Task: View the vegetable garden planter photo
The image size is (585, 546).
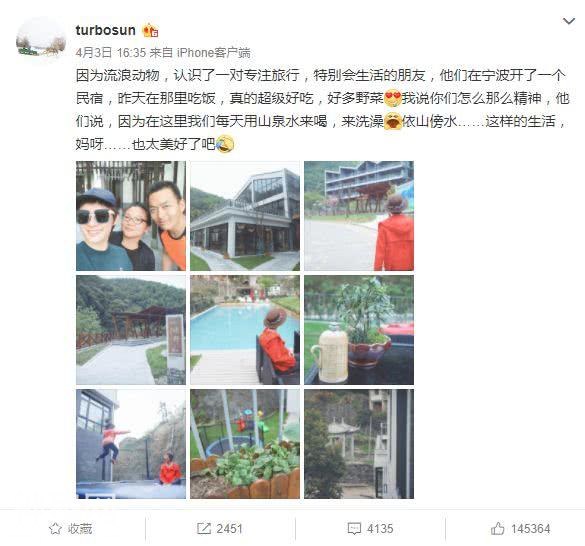Action: click(x=245, y=444)
